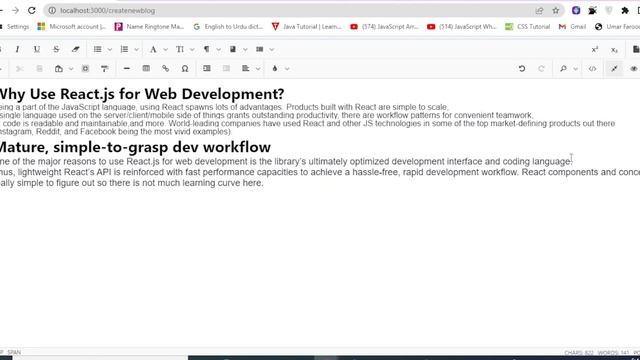This screenshot has width=640, height=360.
Task: Insert an unordered bullet list
Action: [98, 49]
